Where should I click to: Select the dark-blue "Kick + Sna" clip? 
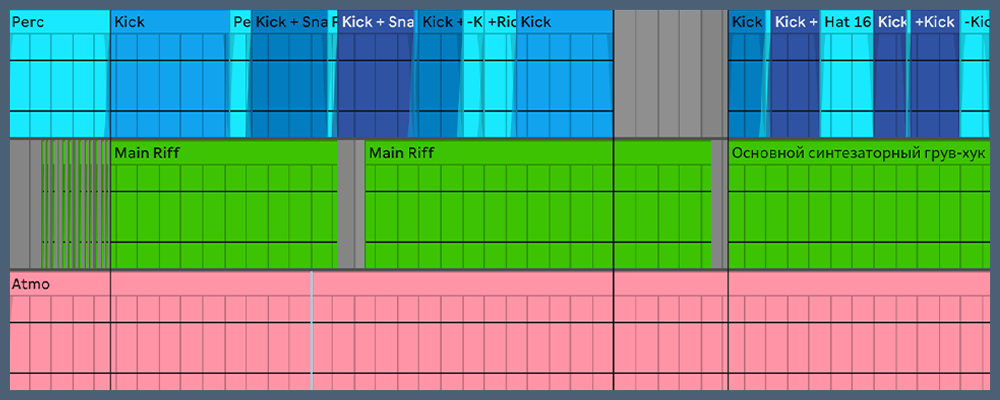pyautogui.click(x=376, y=73)
